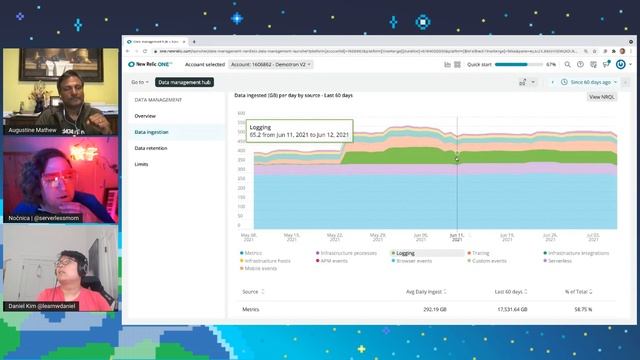This screenshot has height=360, width=640.
Task: Expand the Go to dropdown
Action: click(140, 82)
